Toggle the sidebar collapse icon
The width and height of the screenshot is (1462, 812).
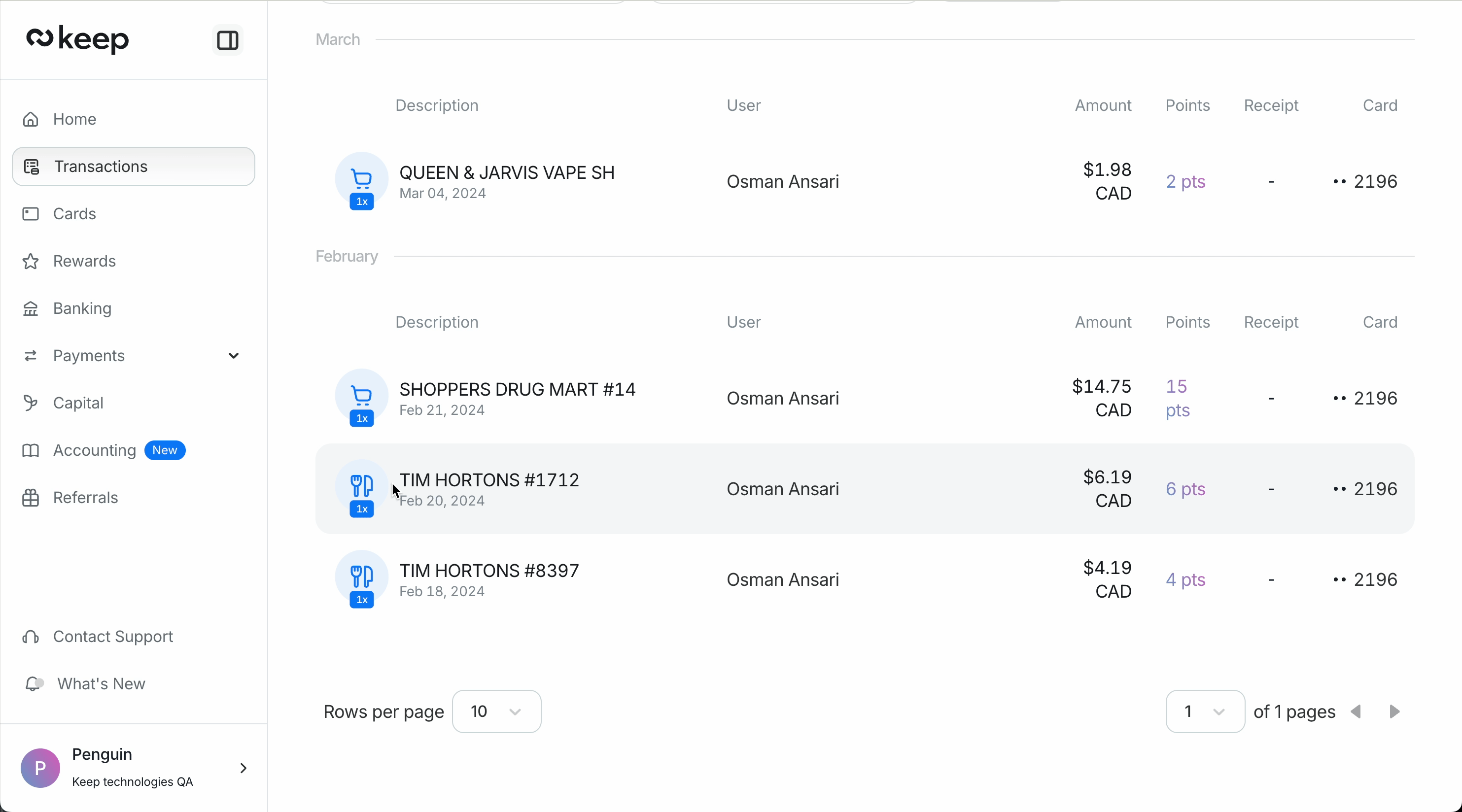228,40
